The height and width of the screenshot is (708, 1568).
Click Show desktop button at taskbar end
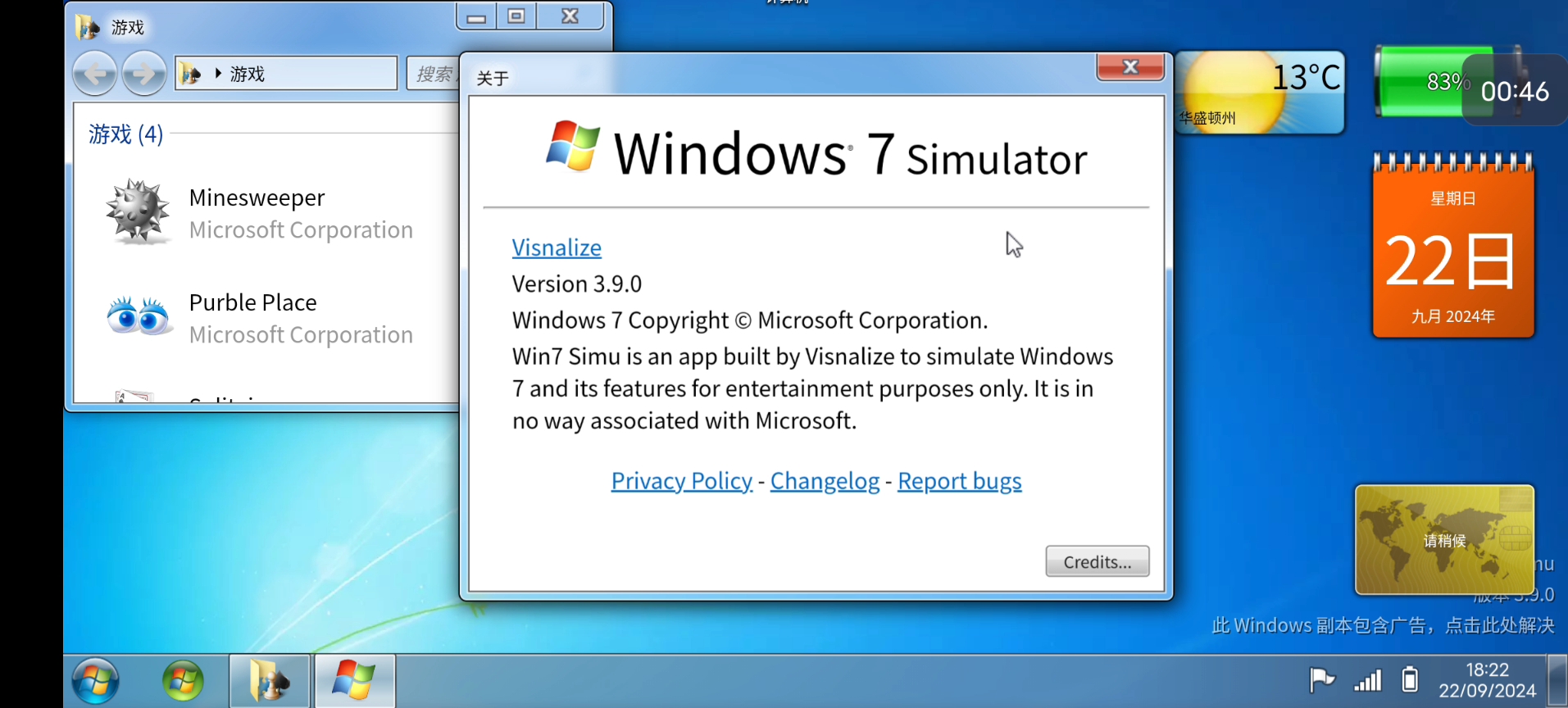1557,681
